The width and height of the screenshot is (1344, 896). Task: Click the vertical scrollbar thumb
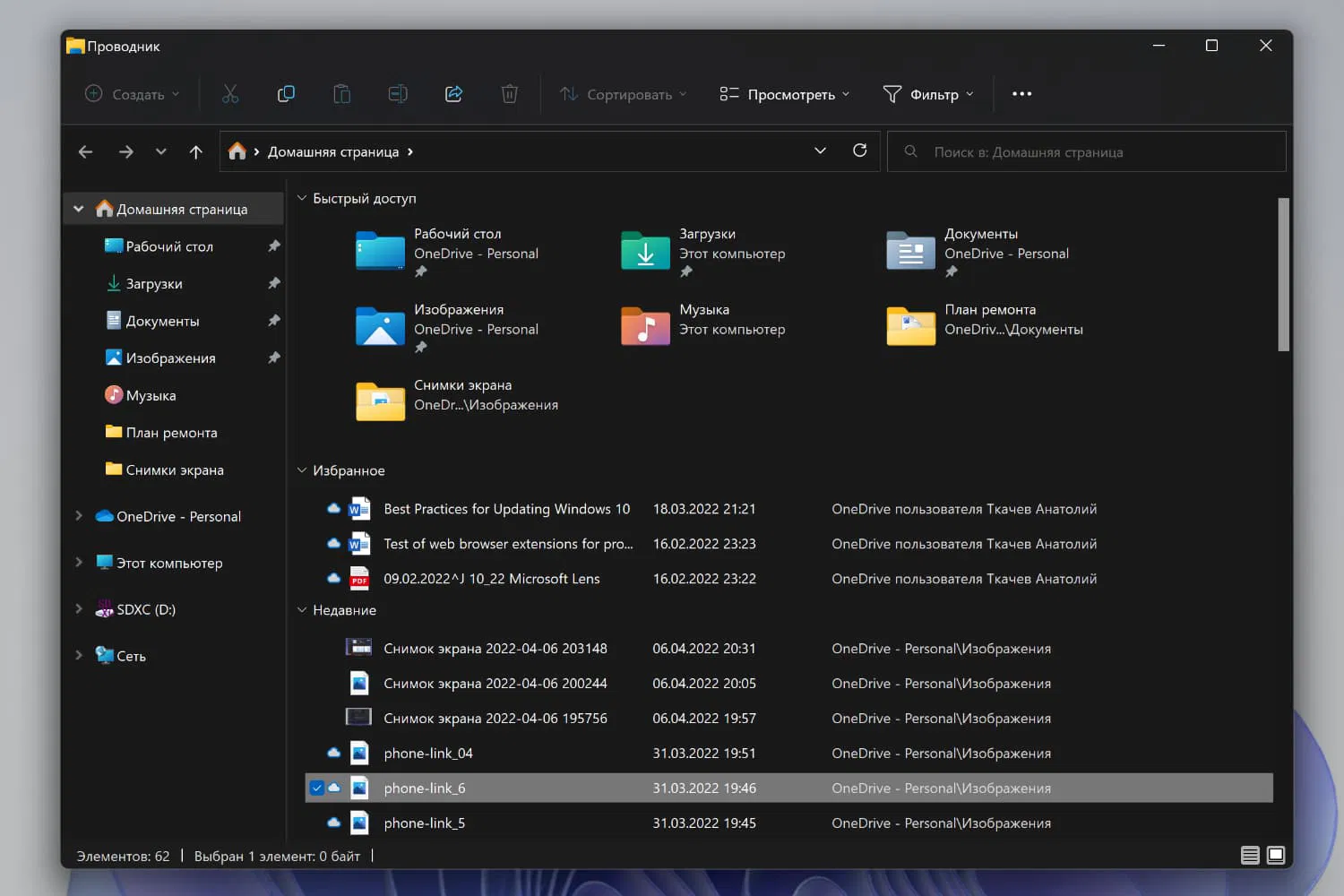tap(1283, 273)
